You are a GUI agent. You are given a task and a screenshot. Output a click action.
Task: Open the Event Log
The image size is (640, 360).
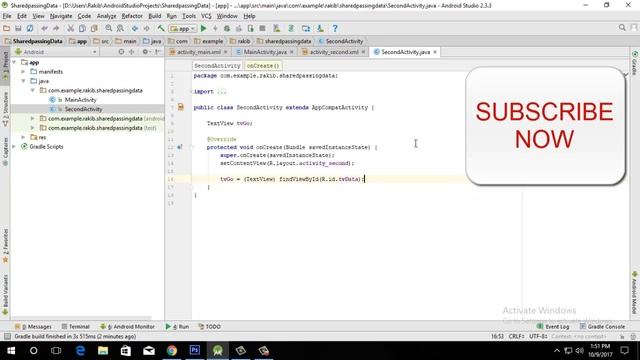(553, 327)
